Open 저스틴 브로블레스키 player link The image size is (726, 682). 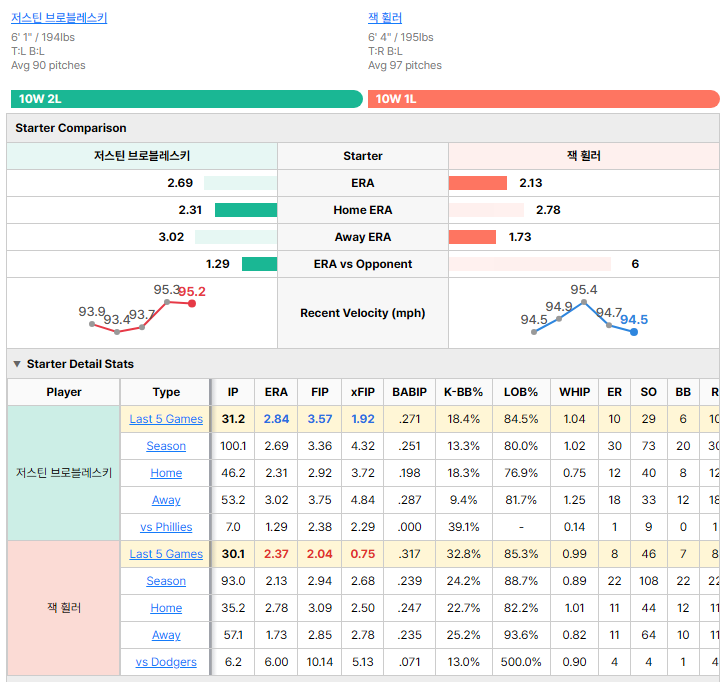59,18
